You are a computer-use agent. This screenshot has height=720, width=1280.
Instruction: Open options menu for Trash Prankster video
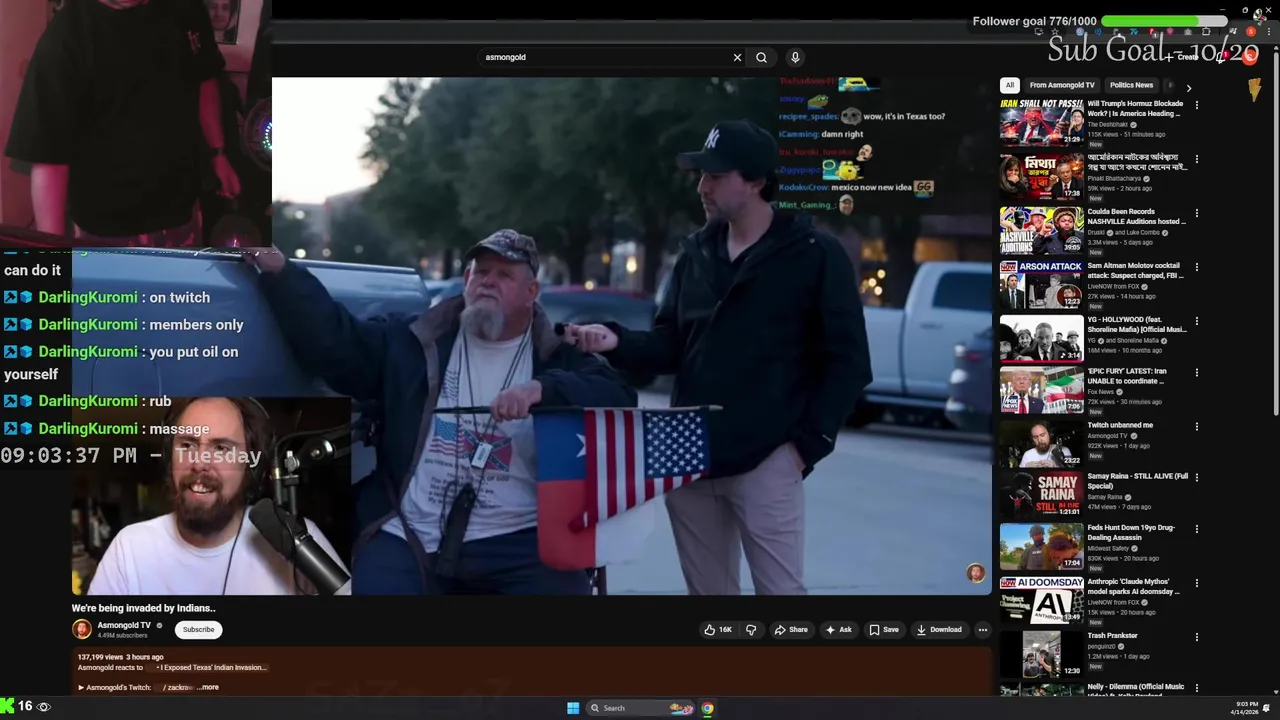tap(1197, 637)
